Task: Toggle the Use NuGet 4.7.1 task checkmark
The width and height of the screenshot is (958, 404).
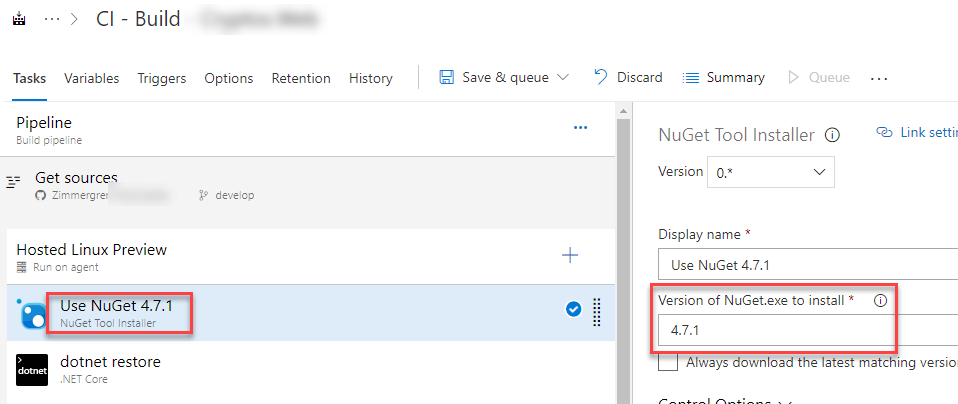Action: click(573, 310)
